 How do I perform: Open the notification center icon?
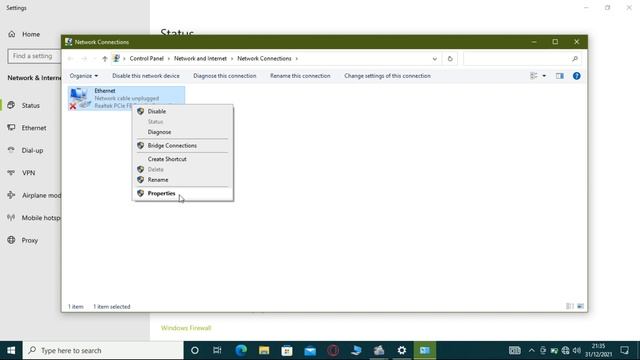click(624, 350)
